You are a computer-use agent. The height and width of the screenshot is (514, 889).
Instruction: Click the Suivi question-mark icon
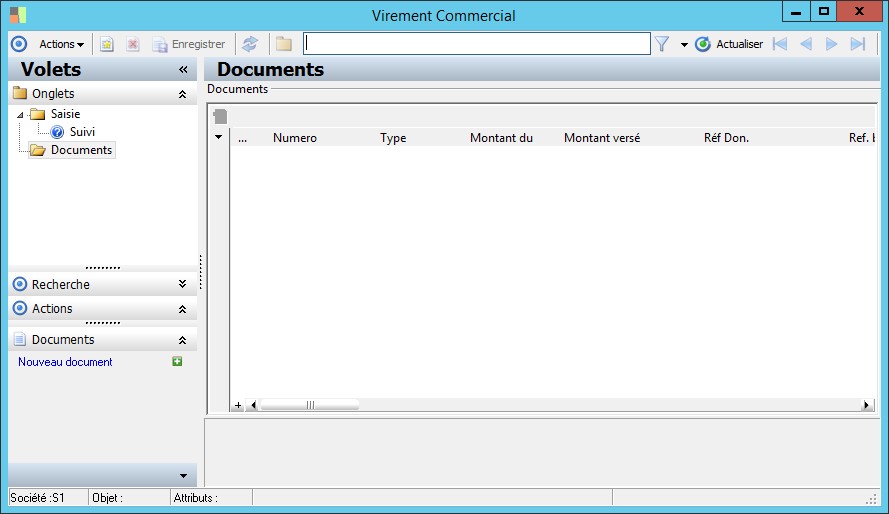point(57,132)
